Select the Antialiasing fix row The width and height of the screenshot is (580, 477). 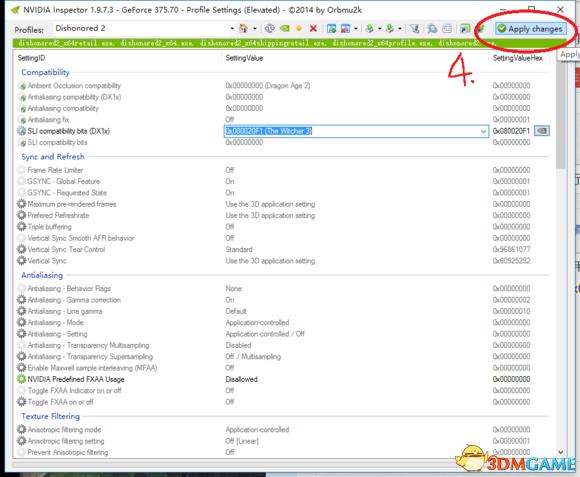283,119
